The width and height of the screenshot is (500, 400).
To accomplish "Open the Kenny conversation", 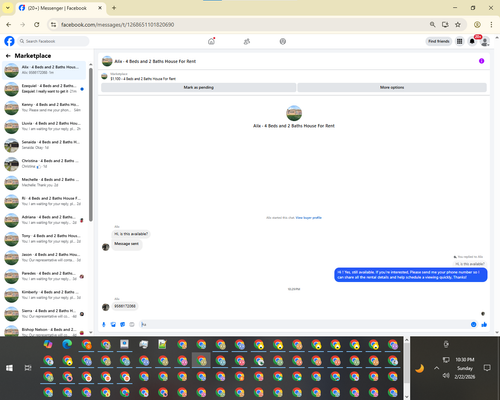I will [x=44, y=107].
